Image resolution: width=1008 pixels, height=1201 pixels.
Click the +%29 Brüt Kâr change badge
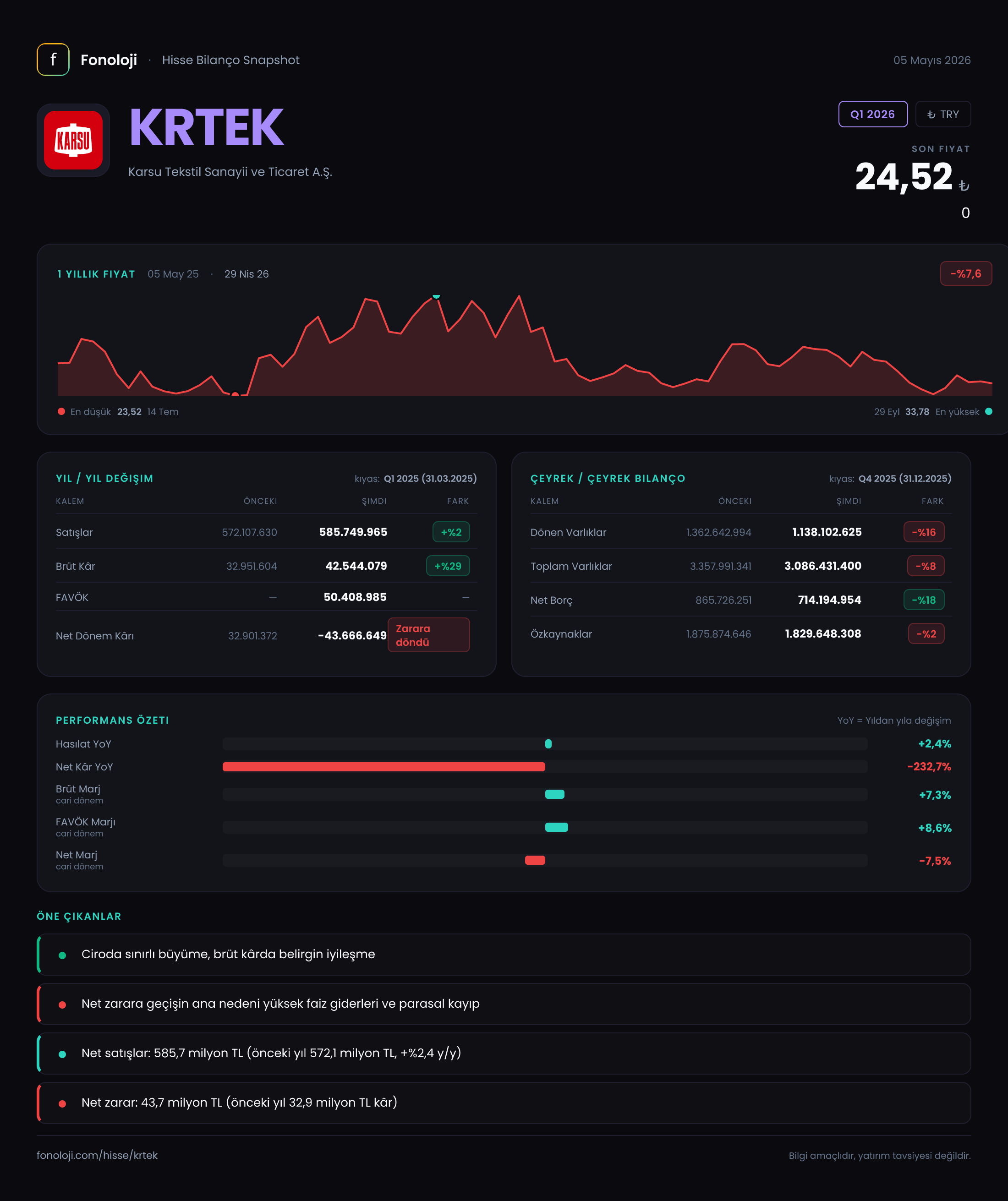click(x=448, y=566)
